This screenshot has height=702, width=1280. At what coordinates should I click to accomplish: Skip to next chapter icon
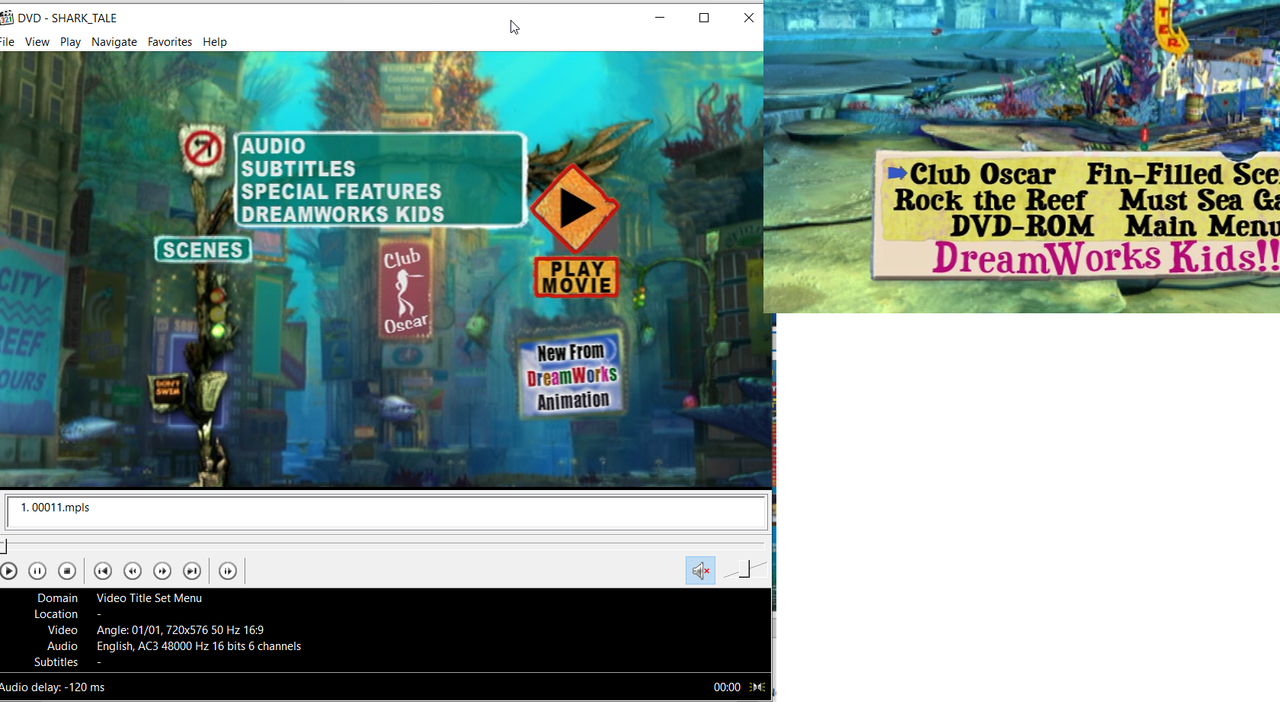tap(192, 571)
